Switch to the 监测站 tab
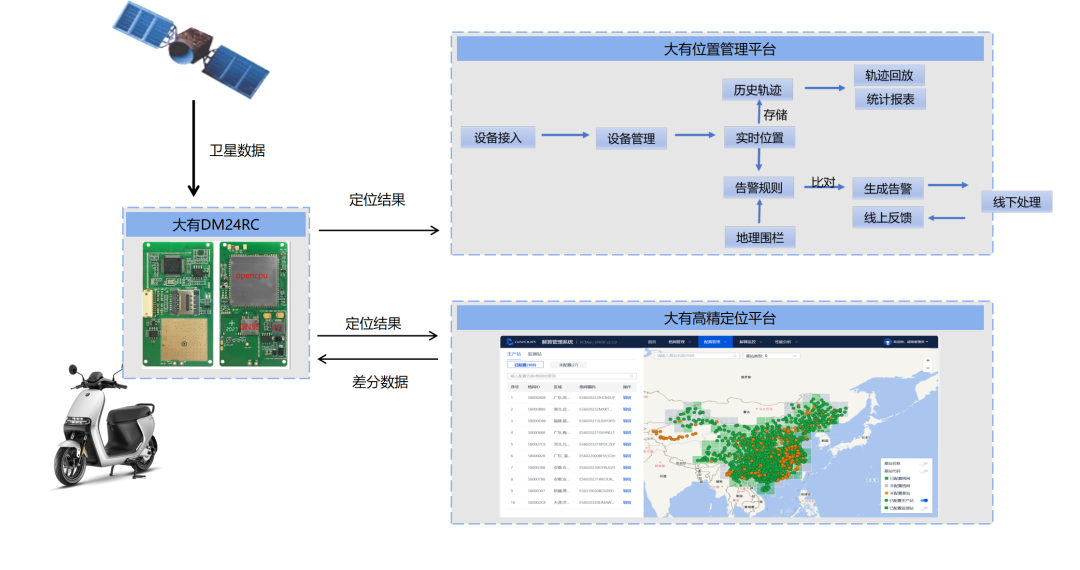The image size is (1080, 570). 534,354
